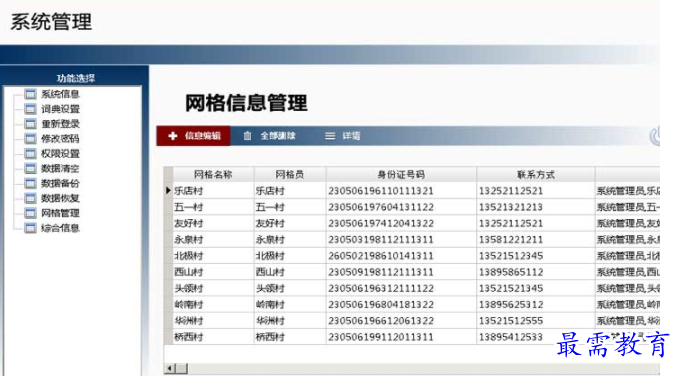Select the 友好村 cell under 网格名称
678x376 pixels.
pyautogui.click(x=213, y=223)
